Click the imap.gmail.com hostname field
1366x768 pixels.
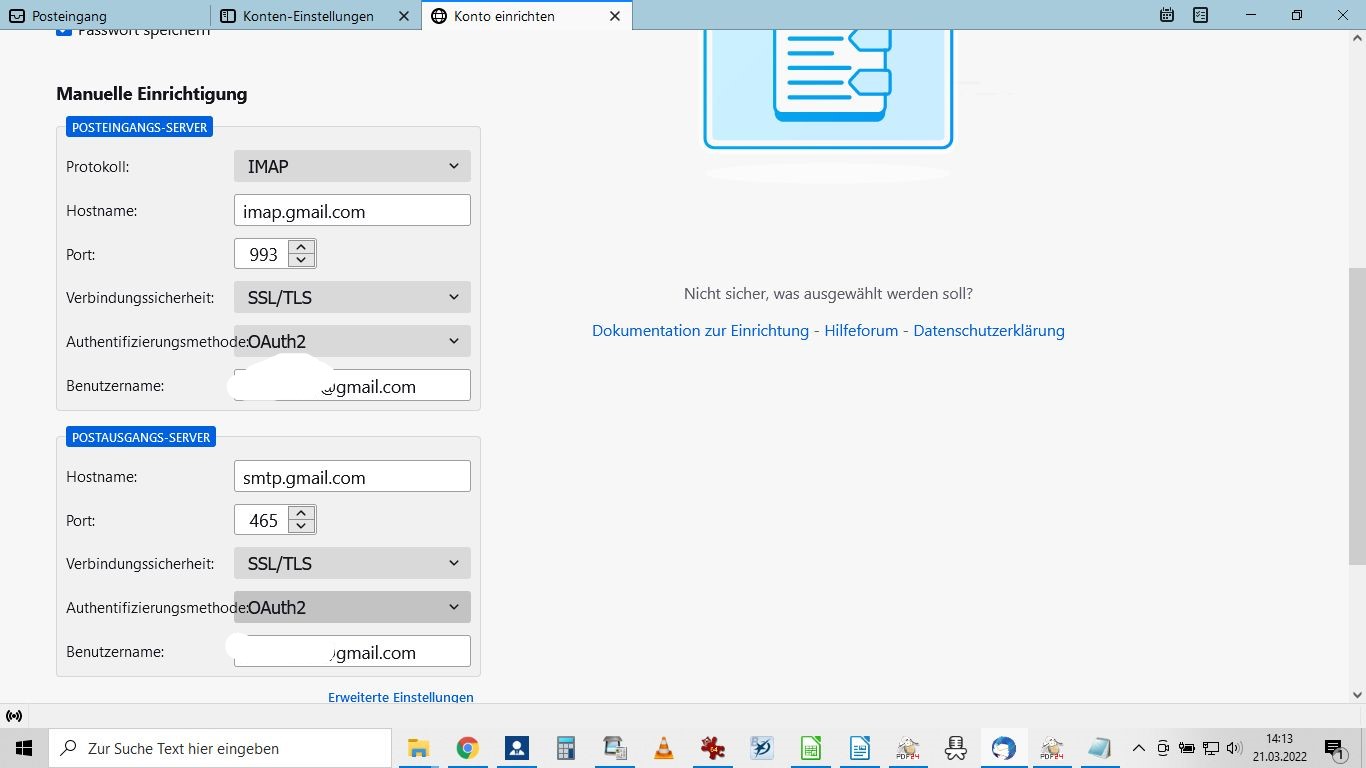point(352,211)
